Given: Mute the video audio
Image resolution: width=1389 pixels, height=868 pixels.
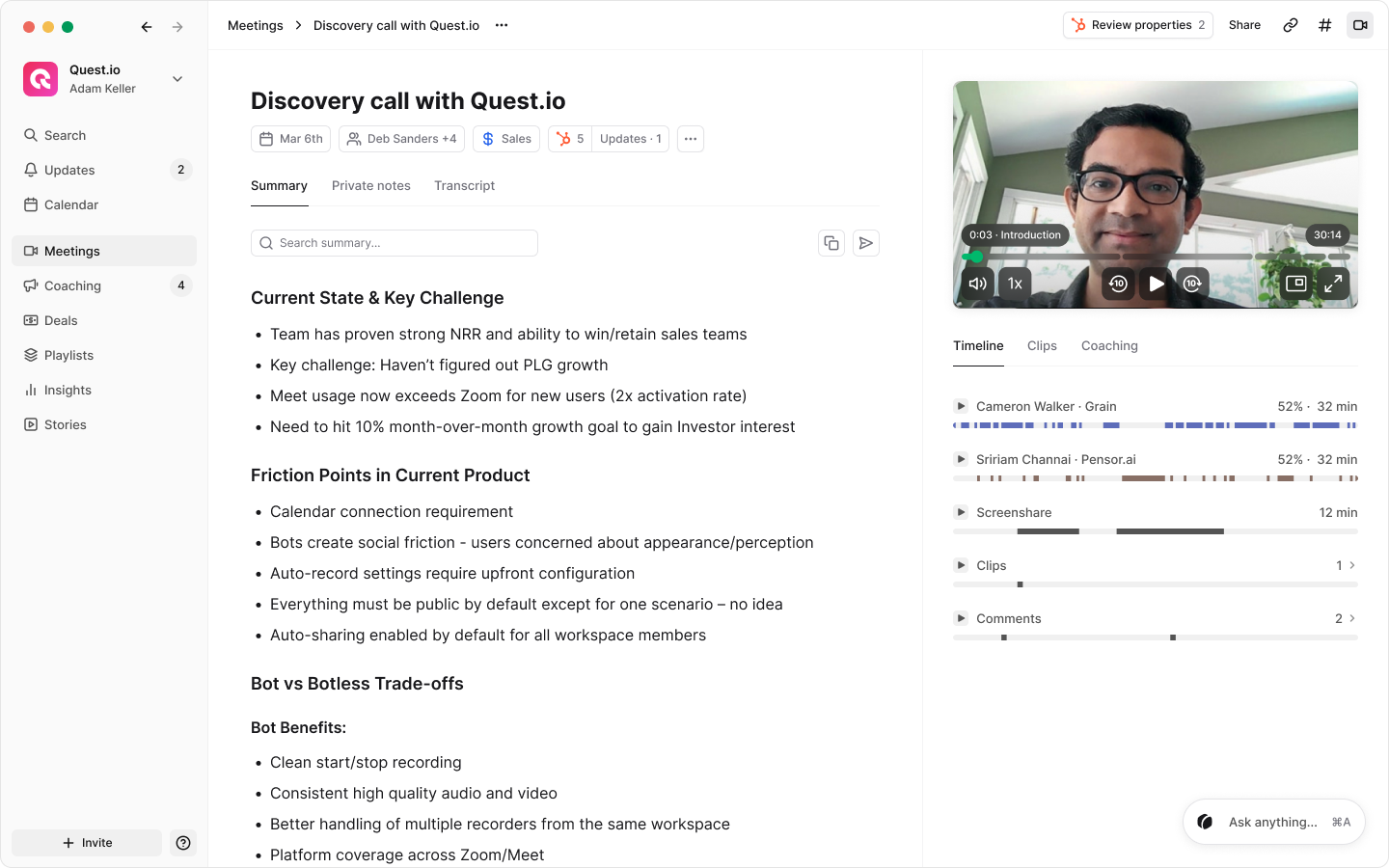Looking at the screenshot, I should tap(977, 284).
